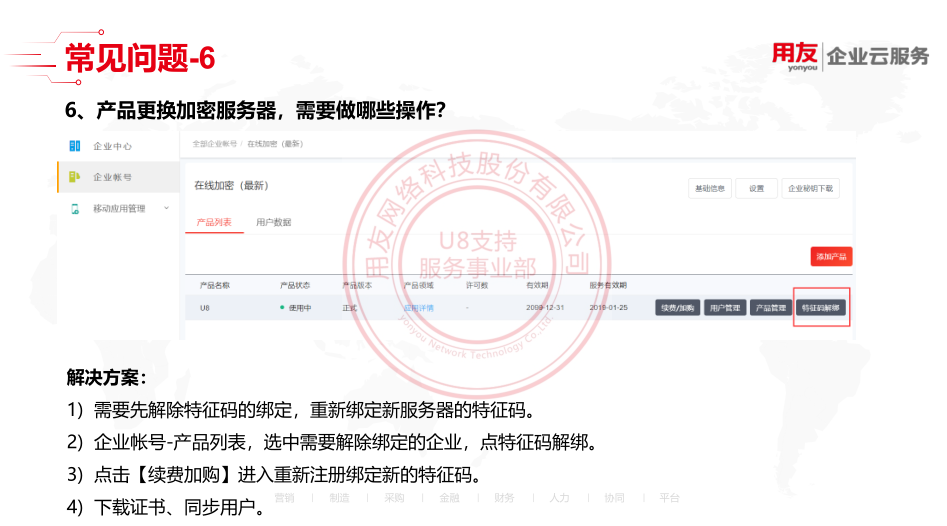Switch to the 产品列表 tab
Screen dimensions: 947x526
214,222
